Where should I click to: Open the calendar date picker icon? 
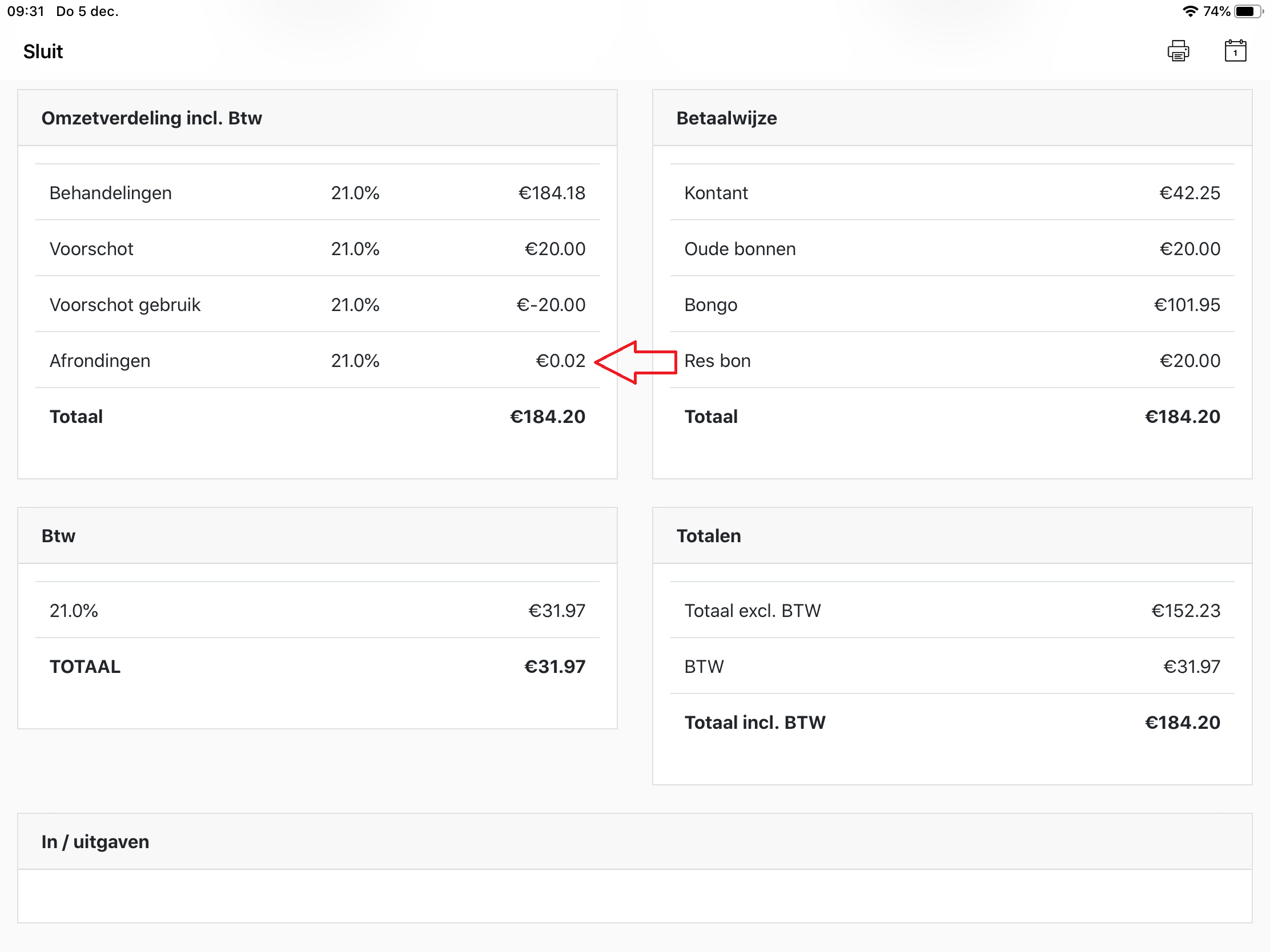pos(1235,51)
